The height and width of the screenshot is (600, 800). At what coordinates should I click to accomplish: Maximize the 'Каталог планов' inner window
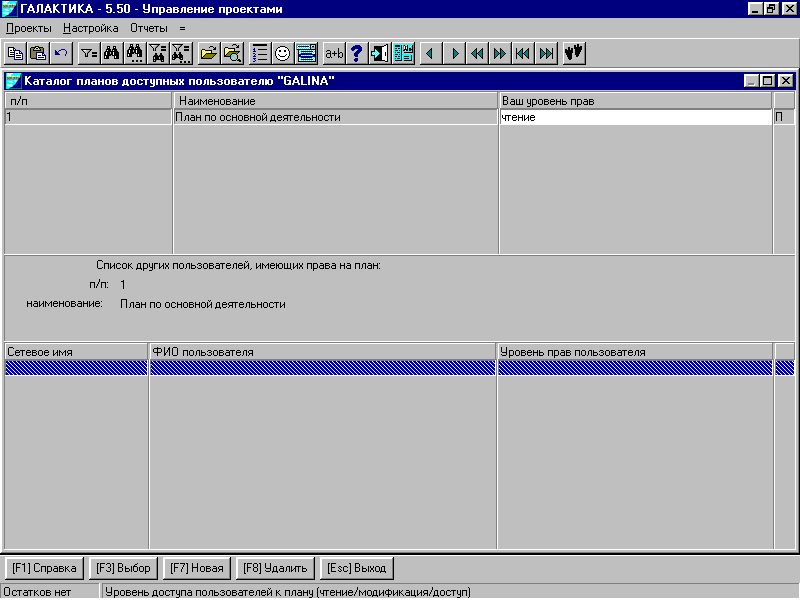(768, 81)
